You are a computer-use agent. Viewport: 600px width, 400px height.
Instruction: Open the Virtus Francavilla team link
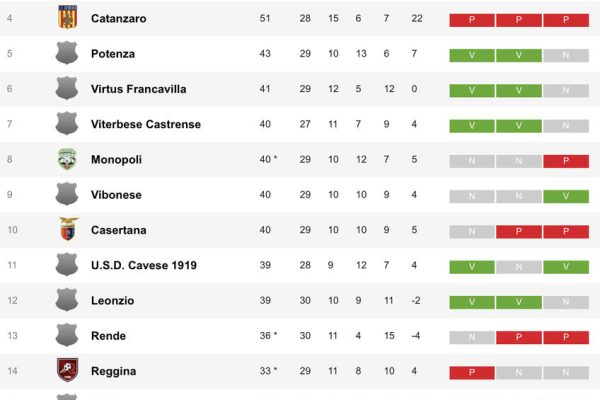[x=139, y=89]
